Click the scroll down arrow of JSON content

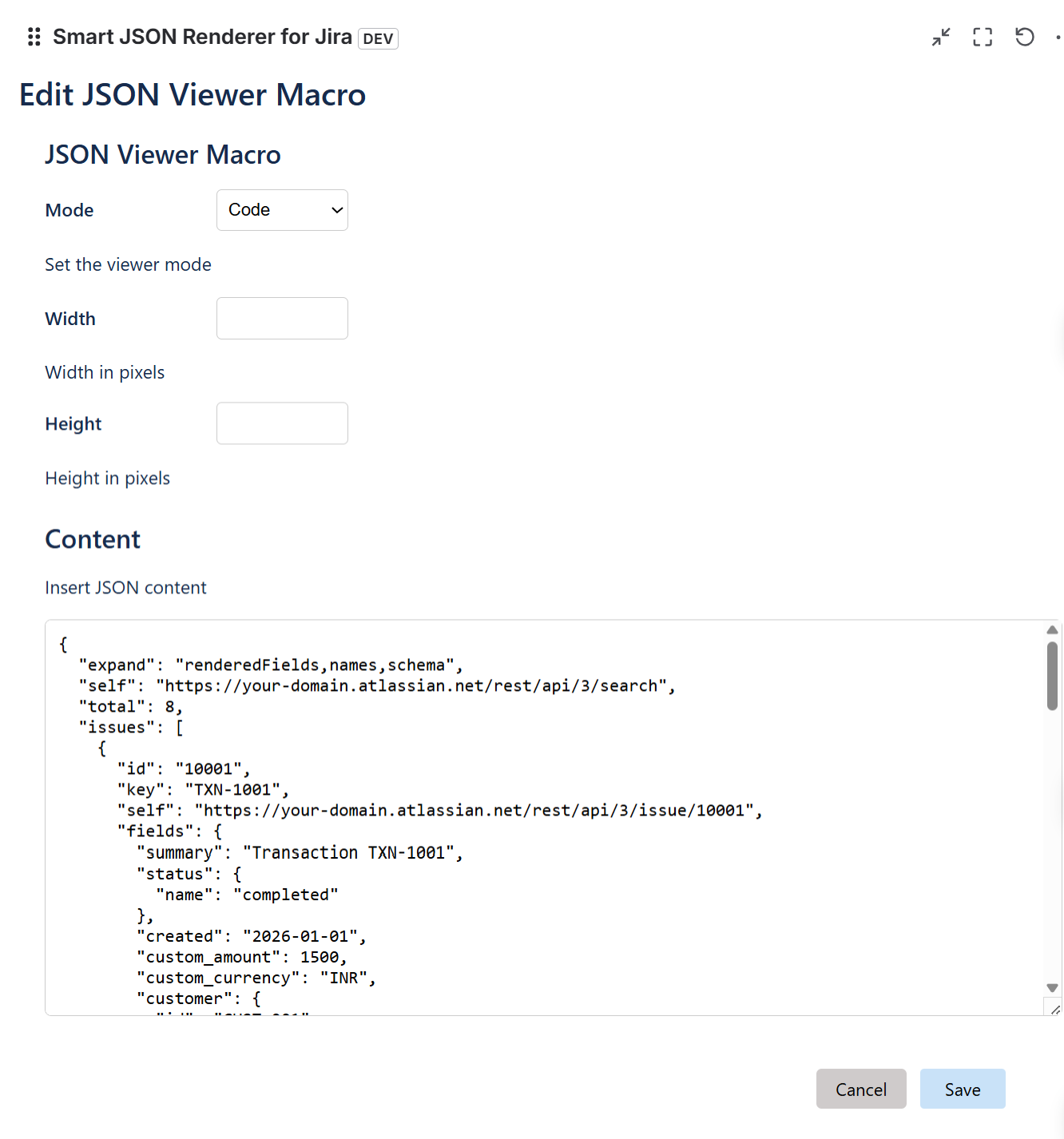[x=1052, y=988]
